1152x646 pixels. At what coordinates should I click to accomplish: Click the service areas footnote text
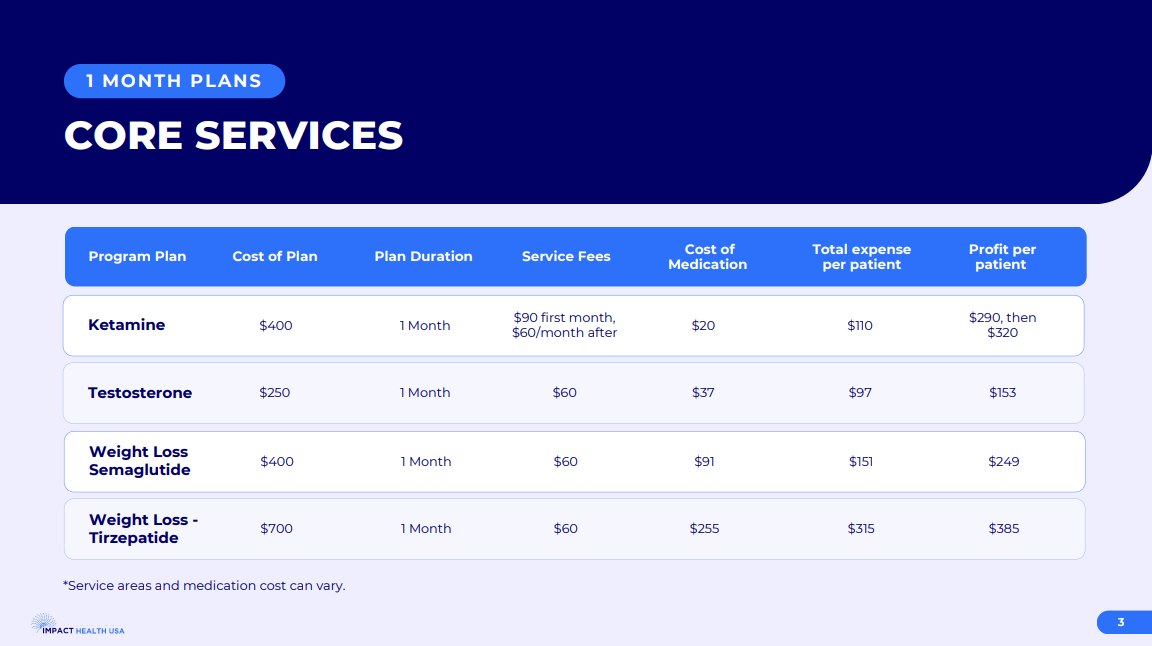click(x=204, y=586)
